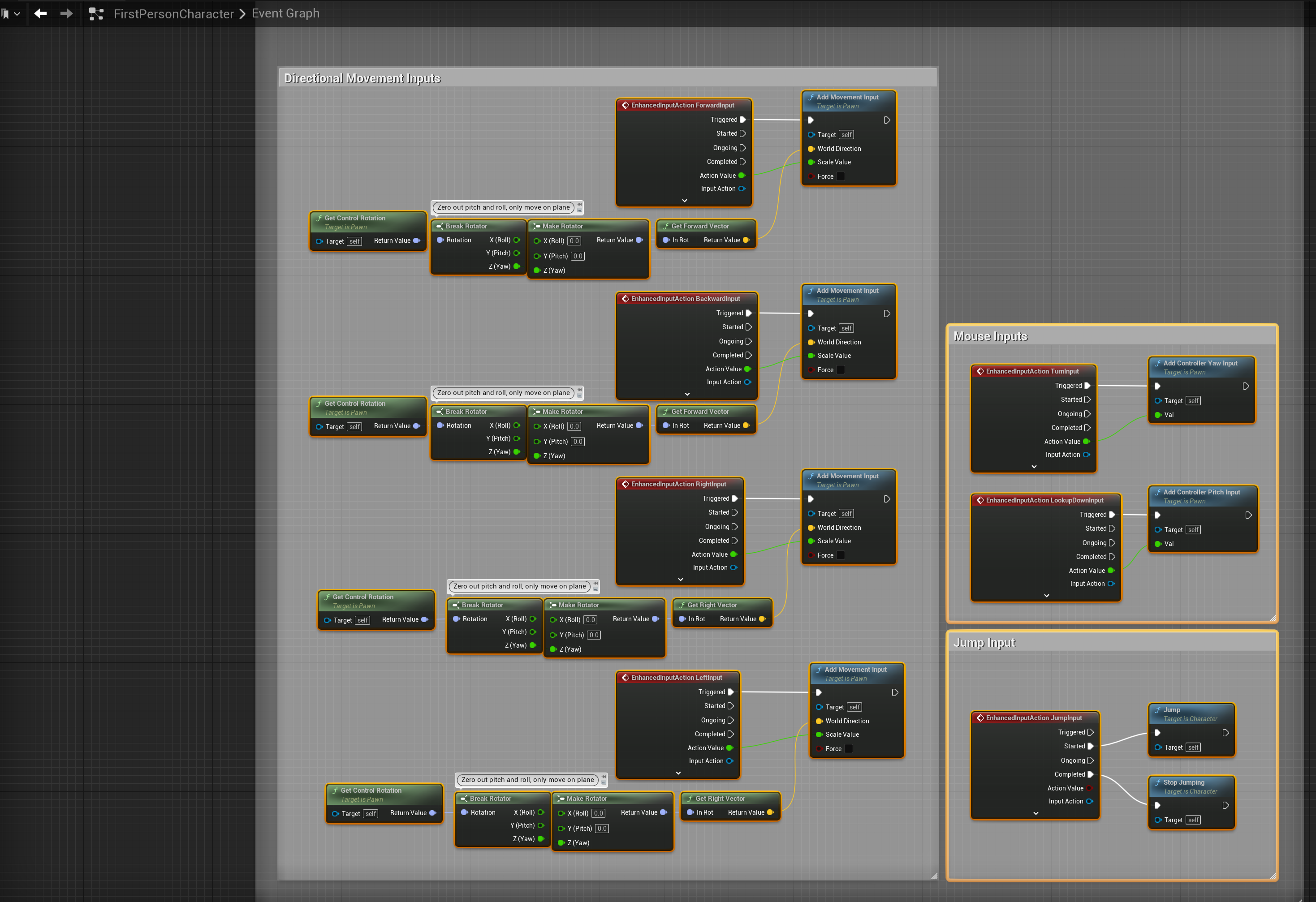Expand the EnhancedInputAction LeftInput node
This screenshot has width=1316, height=902.
click(678, 773)
